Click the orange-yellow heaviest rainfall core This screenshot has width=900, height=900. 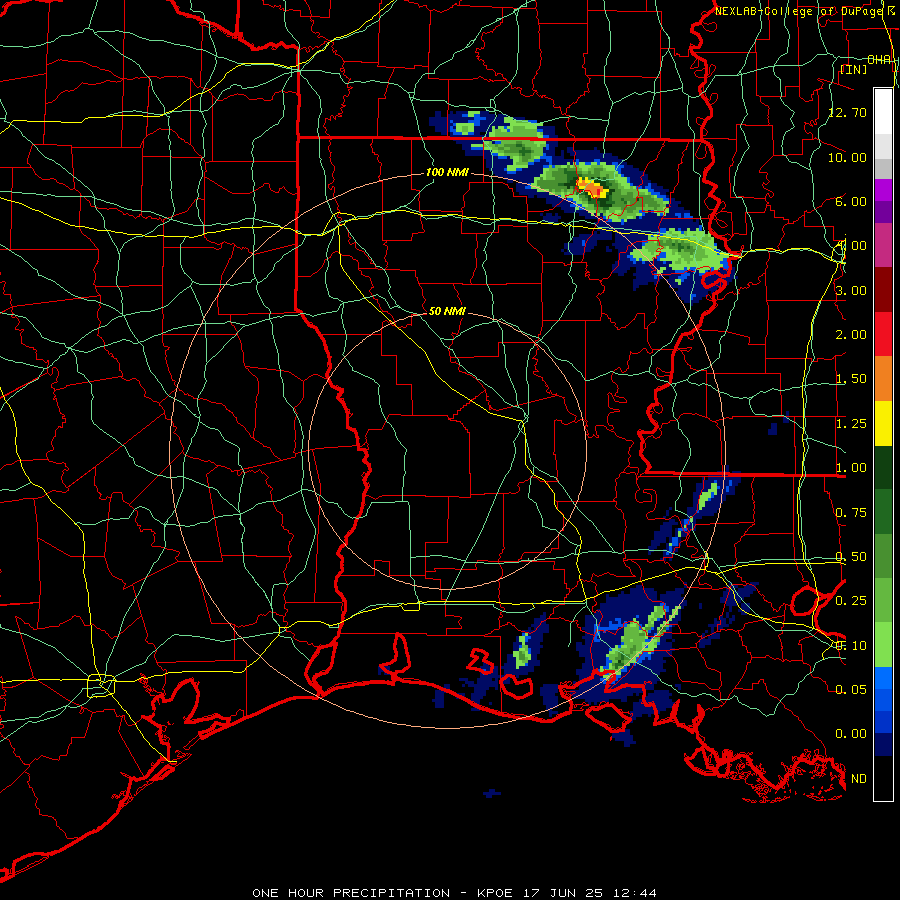point(591,188)
